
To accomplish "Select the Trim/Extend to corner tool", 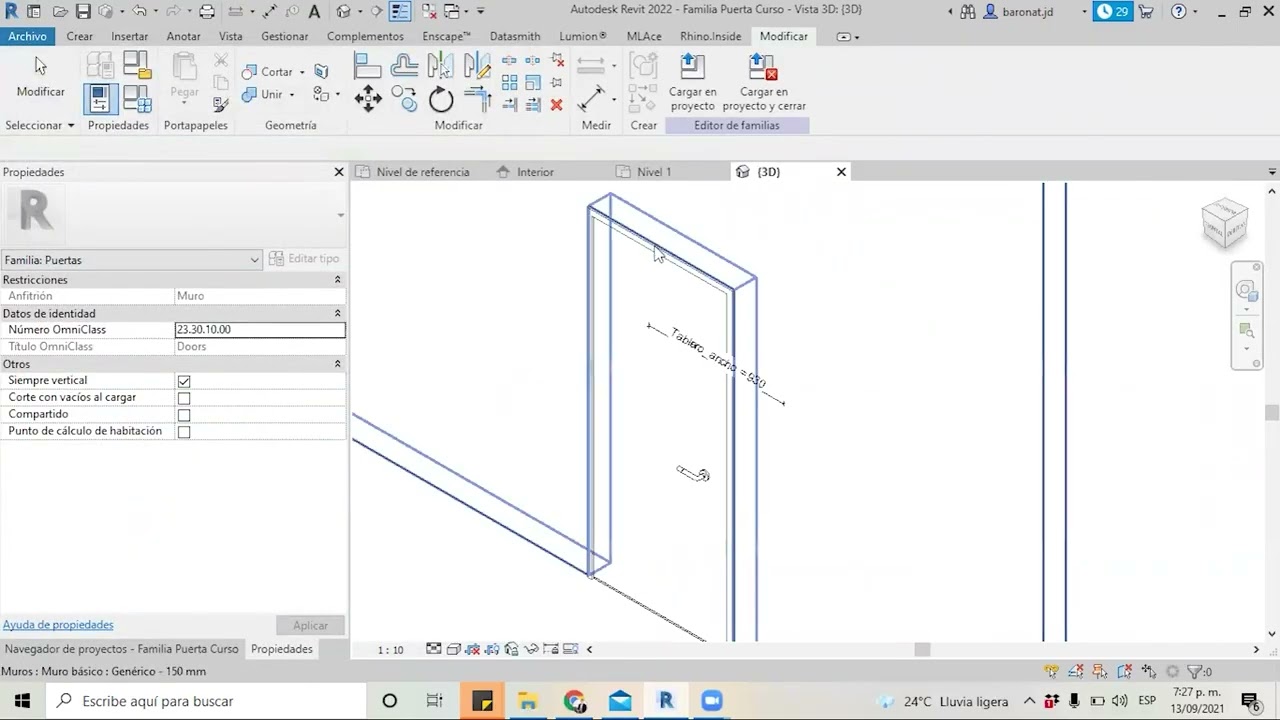I will (477, 98).
